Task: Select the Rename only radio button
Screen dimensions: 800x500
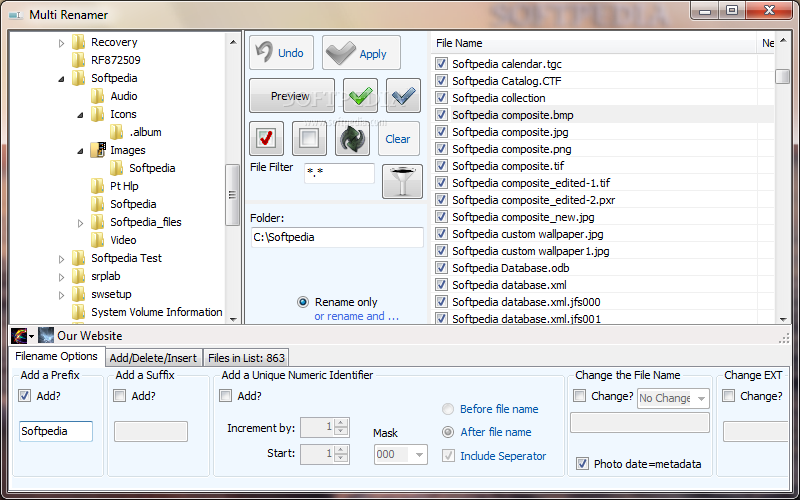Action: pyautogui.click(x=303, y=302)
